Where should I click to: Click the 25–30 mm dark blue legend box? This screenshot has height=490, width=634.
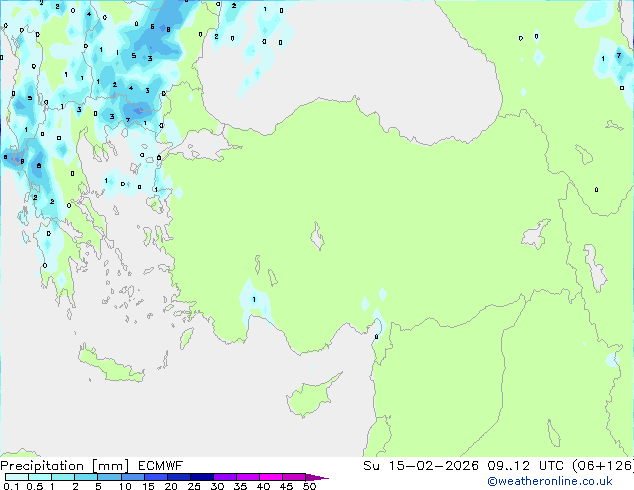(201, 477)
